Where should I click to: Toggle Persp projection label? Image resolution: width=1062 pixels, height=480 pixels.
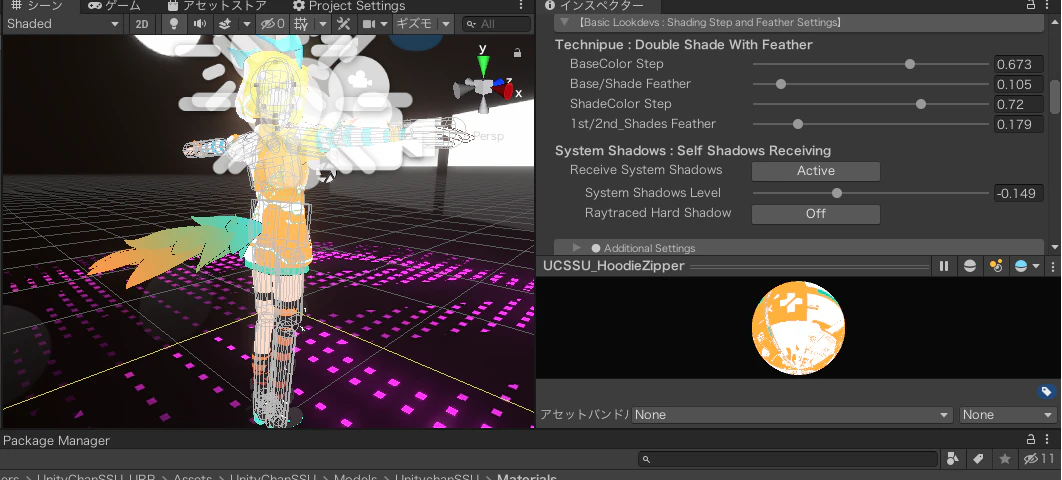(489, 136)
